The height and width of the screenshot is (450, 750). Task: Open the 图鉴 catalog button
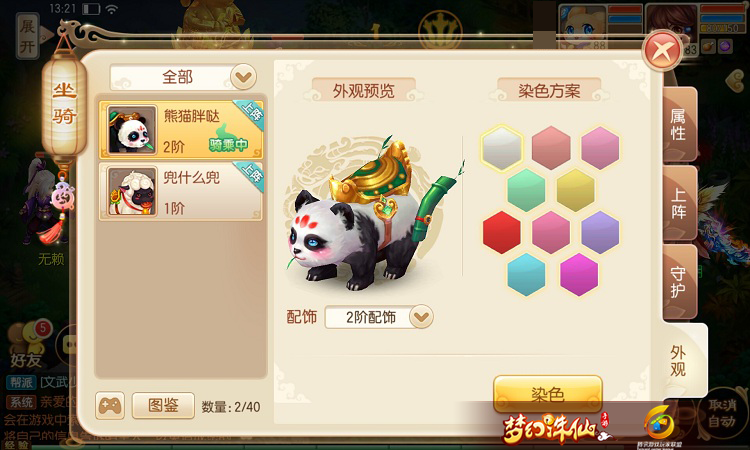pos(163,406)
